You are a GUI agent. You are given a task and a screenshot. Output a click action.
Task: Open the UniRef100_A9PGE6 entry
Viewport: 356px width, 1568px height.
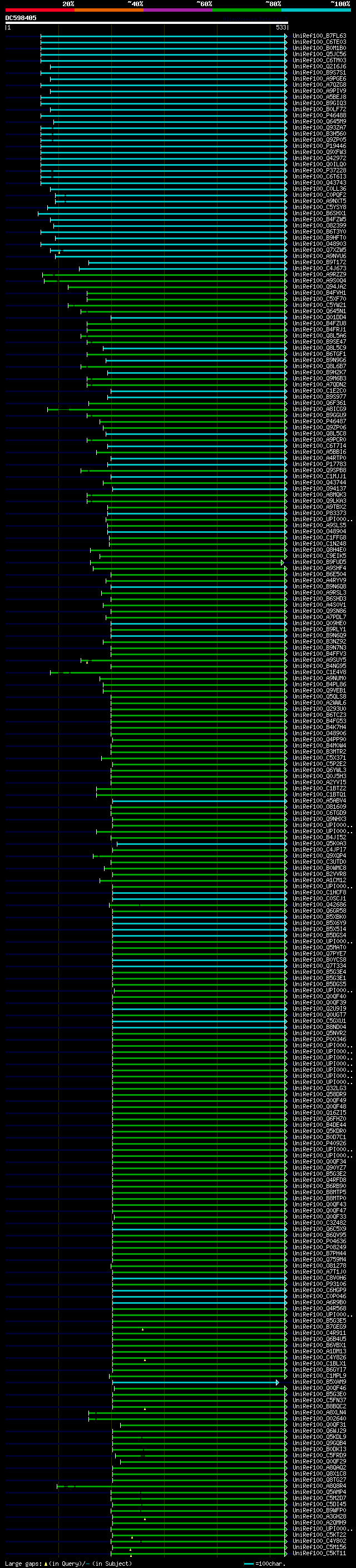coord(319,78)
